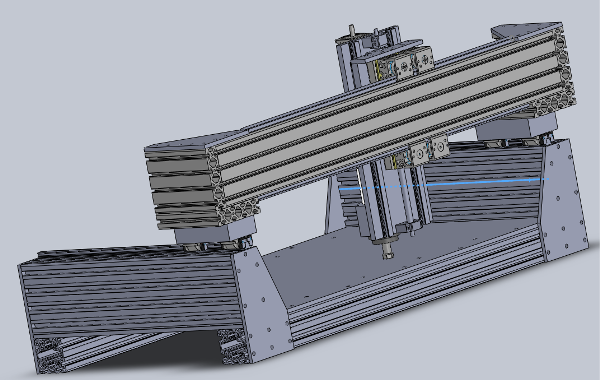Click the right riser block under the gantry
Screen dimensions: 600x380
[x=517, y=126]
